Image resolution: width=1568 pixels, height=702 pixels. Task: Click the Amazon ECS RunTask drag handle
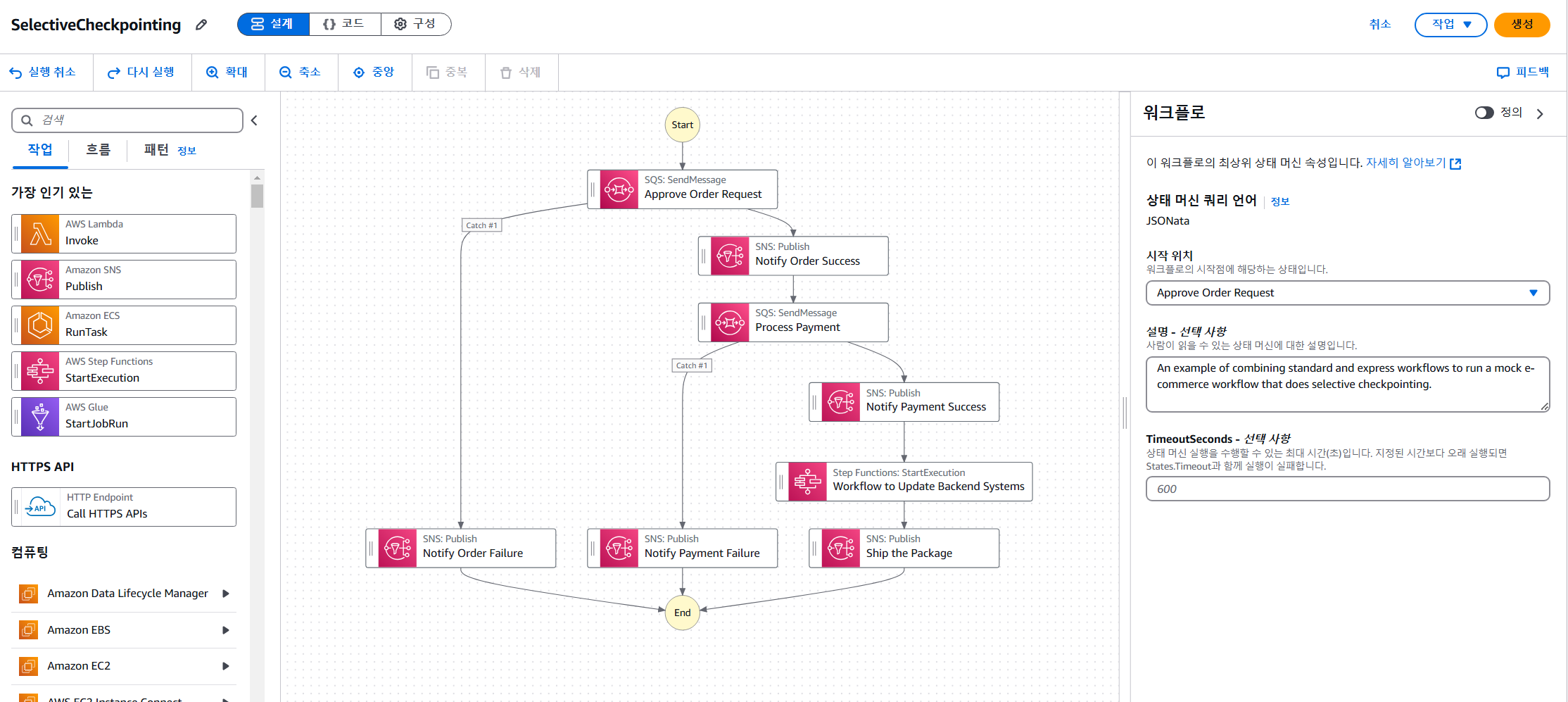pos(16,325)
